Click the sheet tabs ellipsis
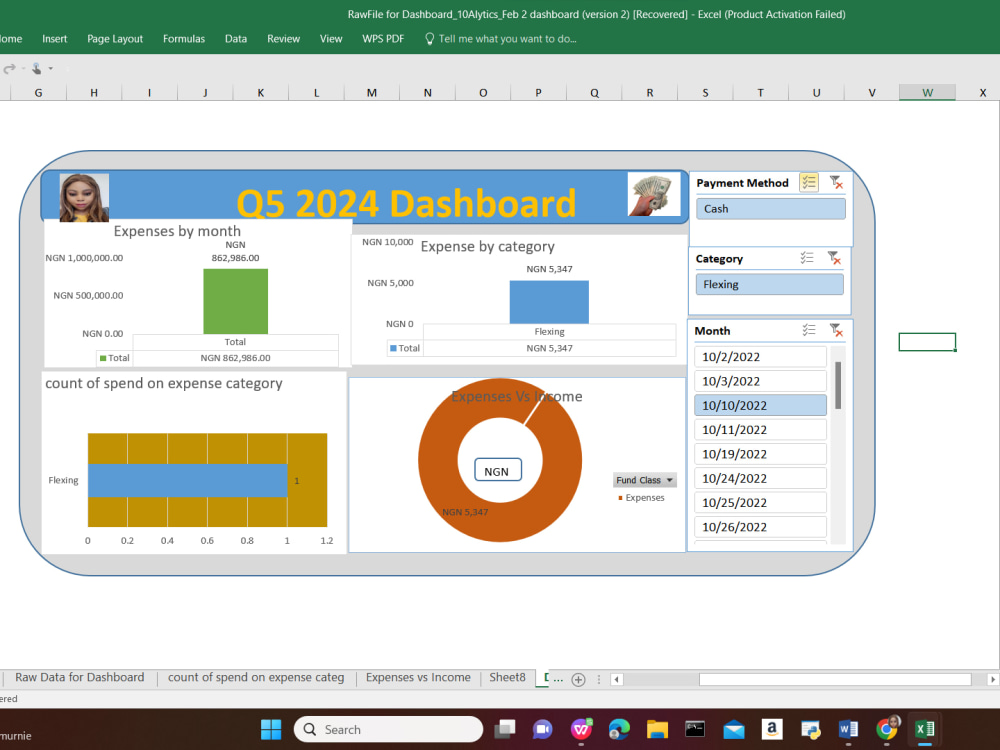Screen dimensions: 1000x750 558,679
